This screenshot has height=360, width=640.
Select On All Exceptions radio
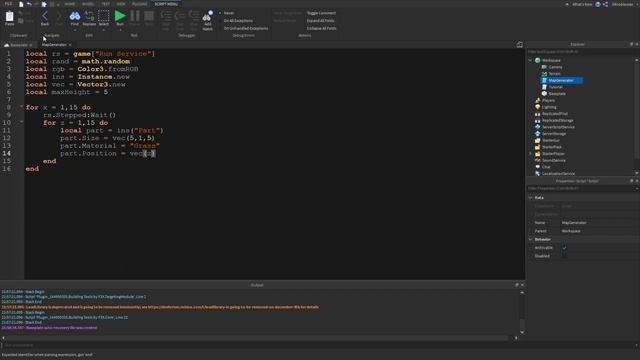click(220, 20)
